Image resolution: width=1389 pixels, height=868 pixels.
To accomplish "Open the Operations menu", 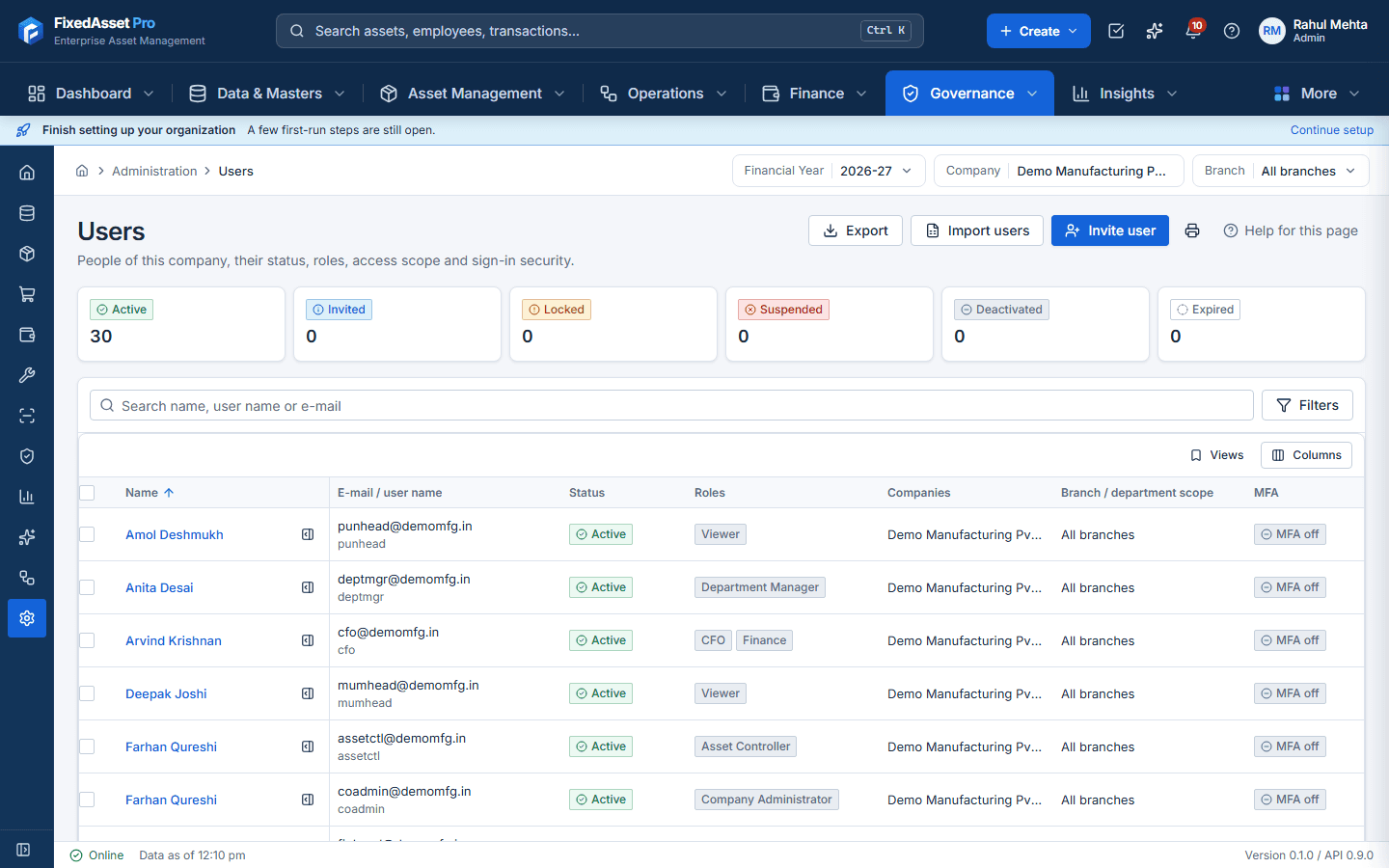I will point(664,94).
